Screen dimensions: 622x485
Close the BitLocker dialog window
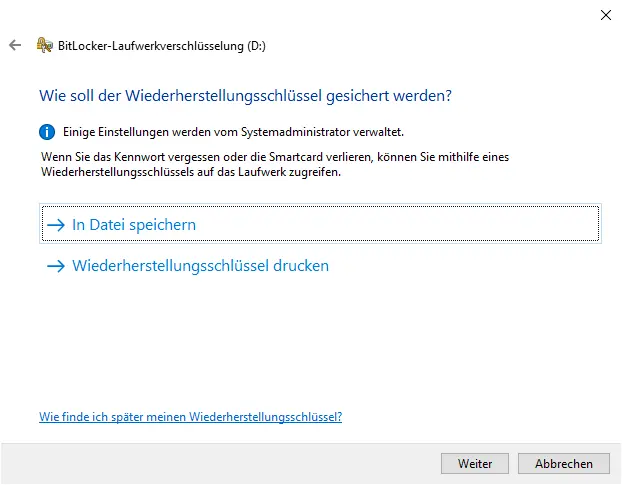[x=605, y=15]
